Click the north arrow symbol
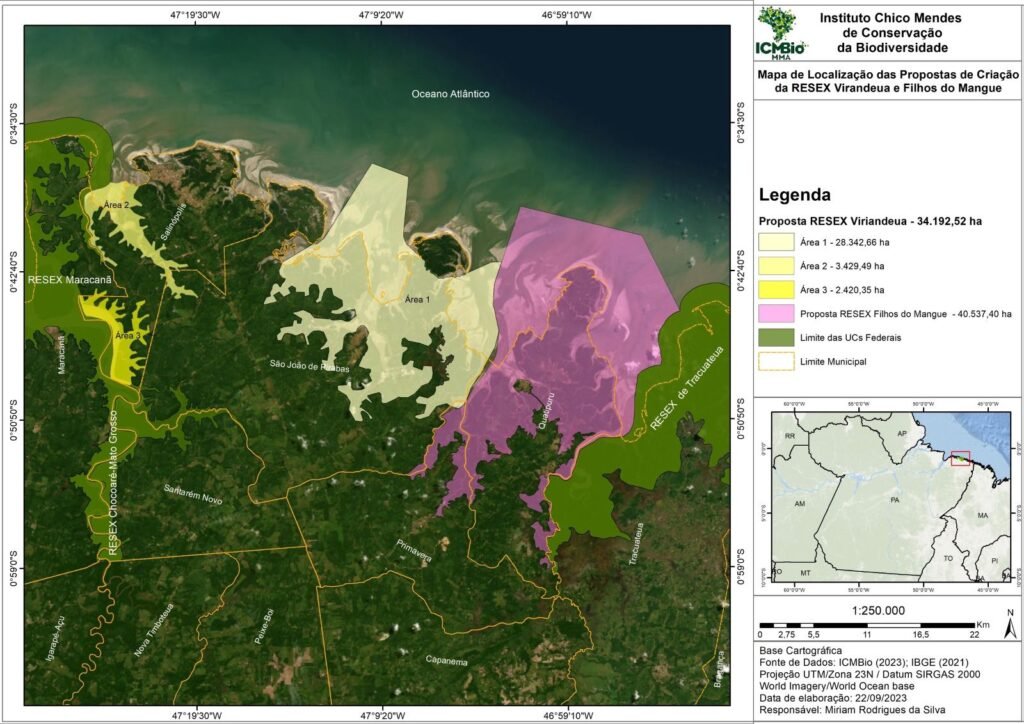The height and width of the screenshot is (724, 1024). [x=1010, y=624]
